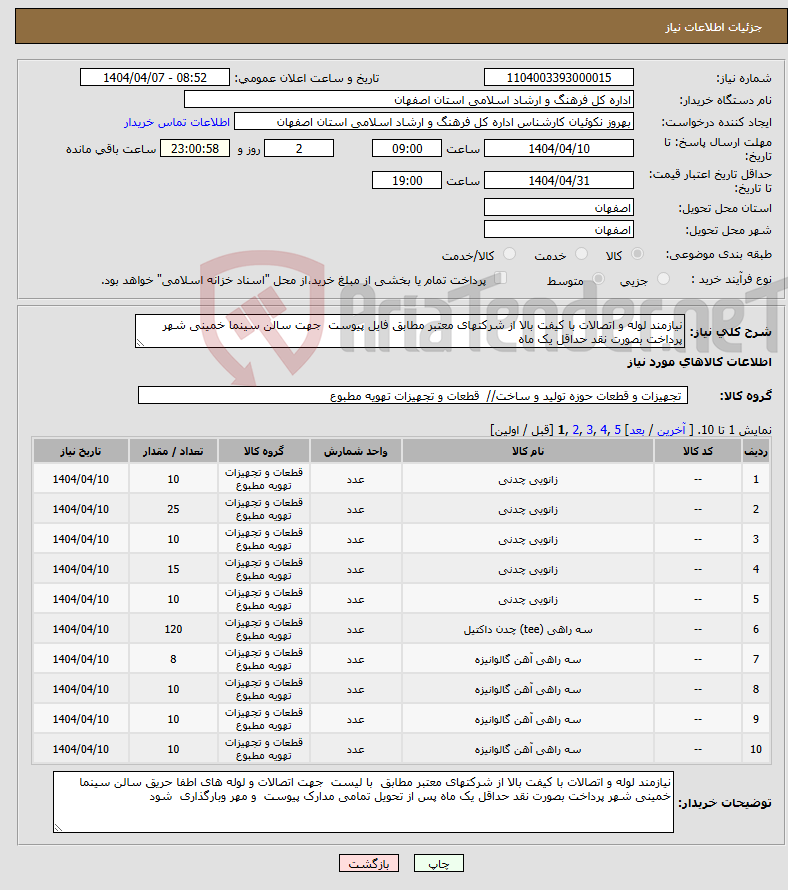Click the goods group cell in row 9
Image resolution: width=788 pixels, height=890 pixels.
[x=263, y=719]
